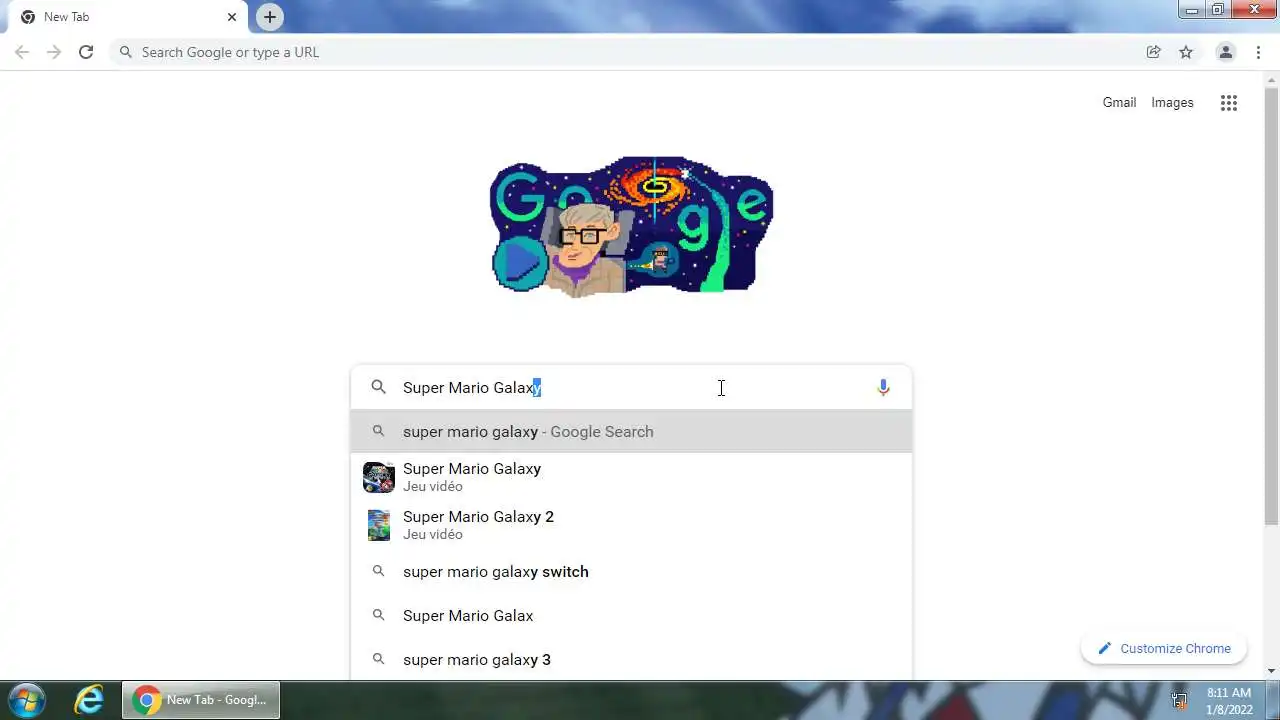Click the system tray notification icon
This screenshot has width=1280, height=720.
pos(1179,700)
